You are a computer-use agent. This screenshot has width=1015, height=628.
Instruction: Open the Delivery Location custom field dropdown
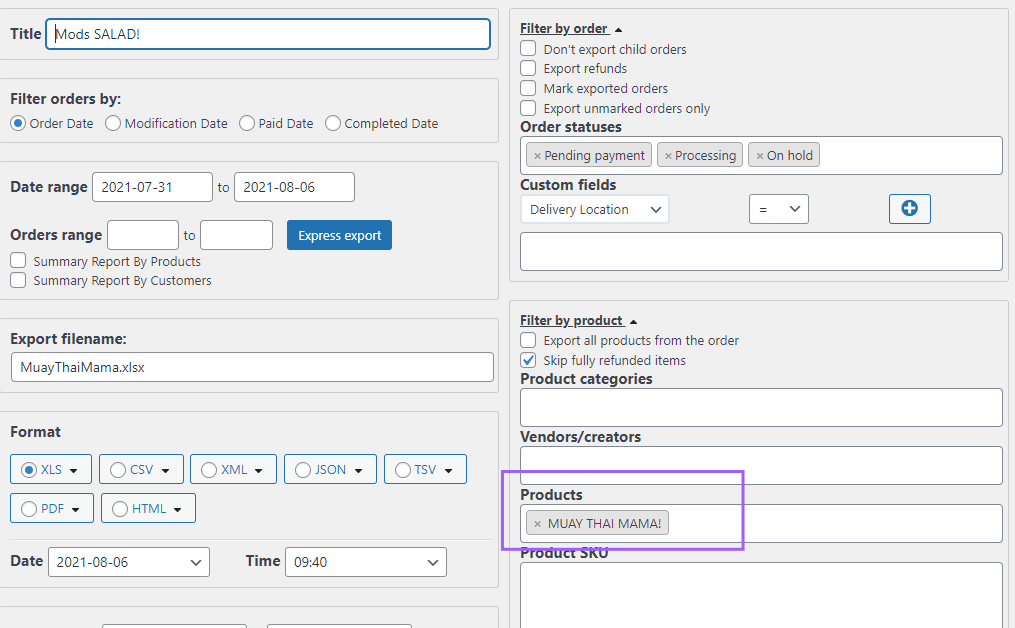pyautogui.click(x=595, y=209)
